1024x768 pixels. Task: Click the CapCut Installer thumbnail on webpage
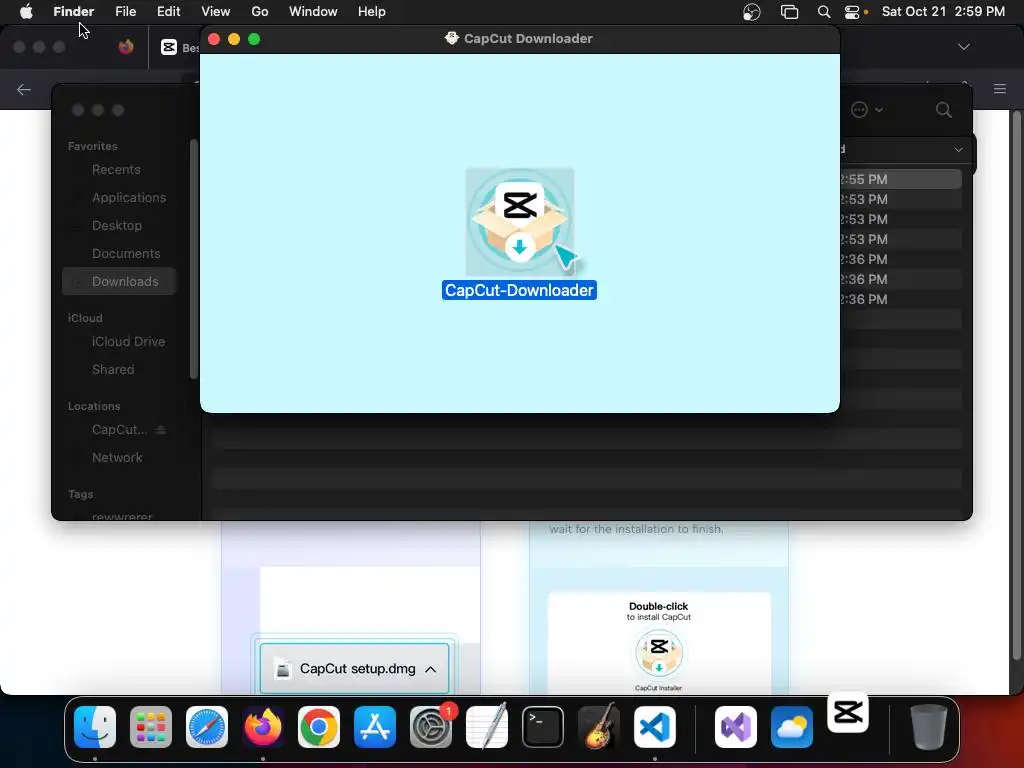click(x=659, y=652)
